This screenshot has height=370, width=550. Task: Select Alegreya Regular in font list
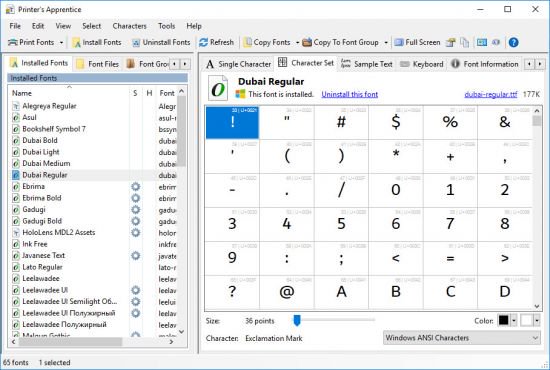[x=49, y=106]
